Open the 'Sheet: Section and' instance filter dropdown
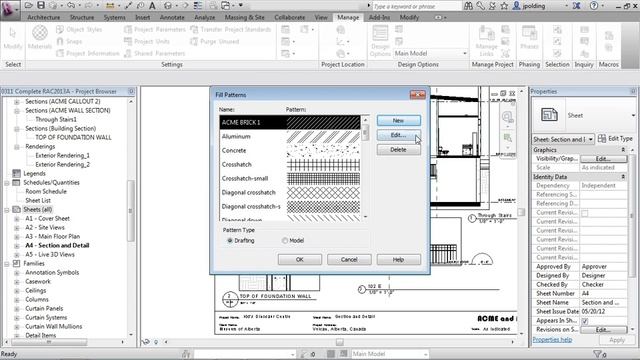Screen dimensions: 640x360 pyautogui.click(x=563, y=139)
